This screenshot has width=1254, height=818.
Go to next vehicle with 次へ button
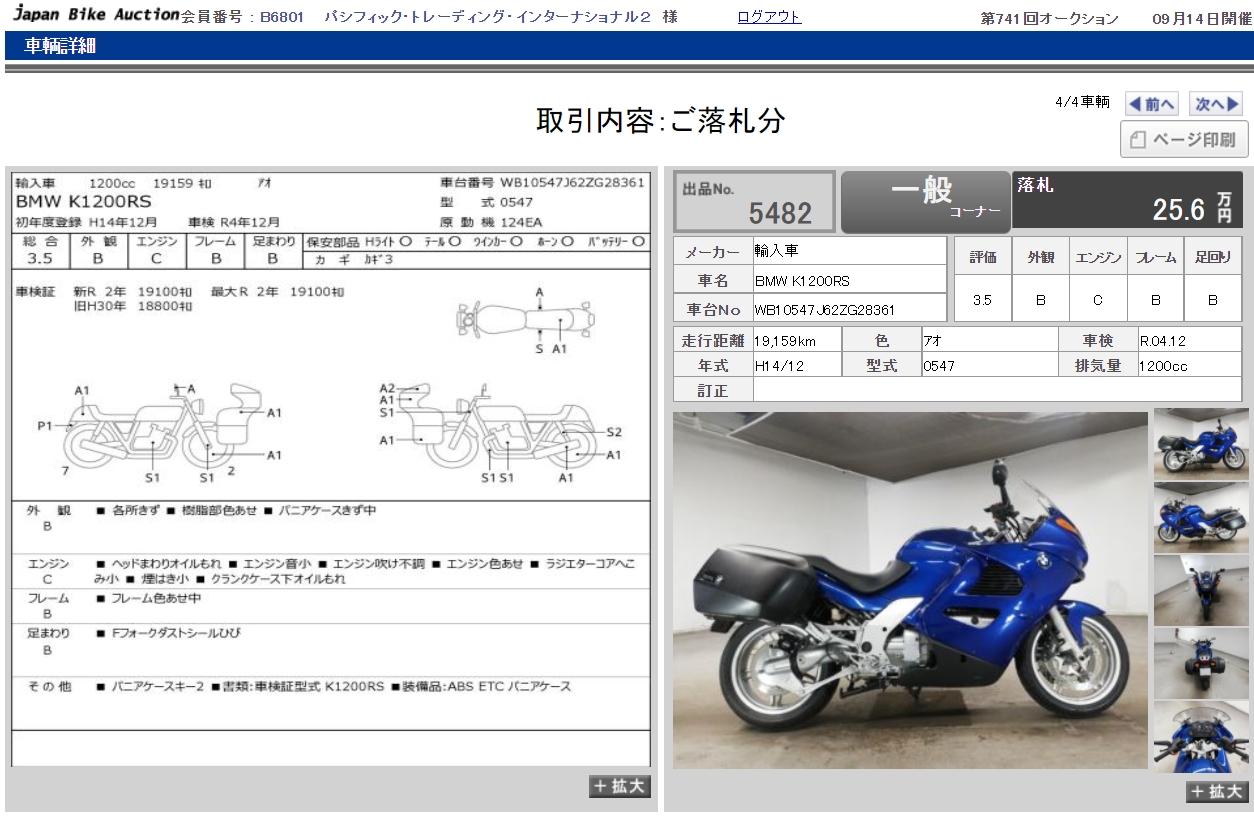(x=1216, y=104)
